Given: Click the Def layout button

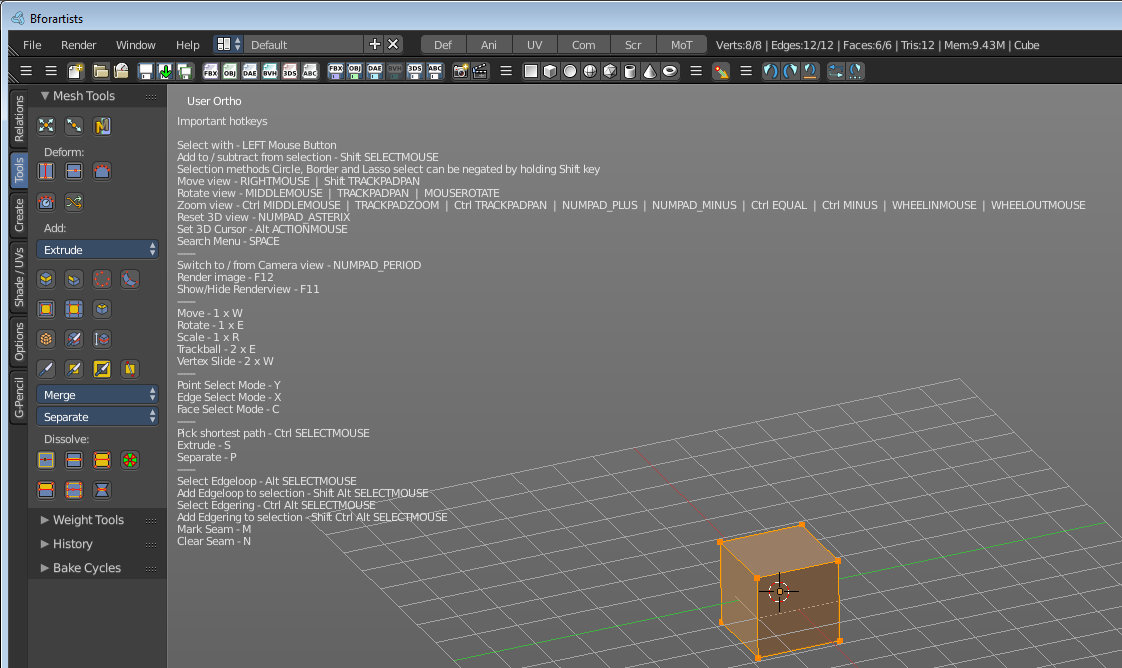Looking at the screenshot, I should (443, 44).
